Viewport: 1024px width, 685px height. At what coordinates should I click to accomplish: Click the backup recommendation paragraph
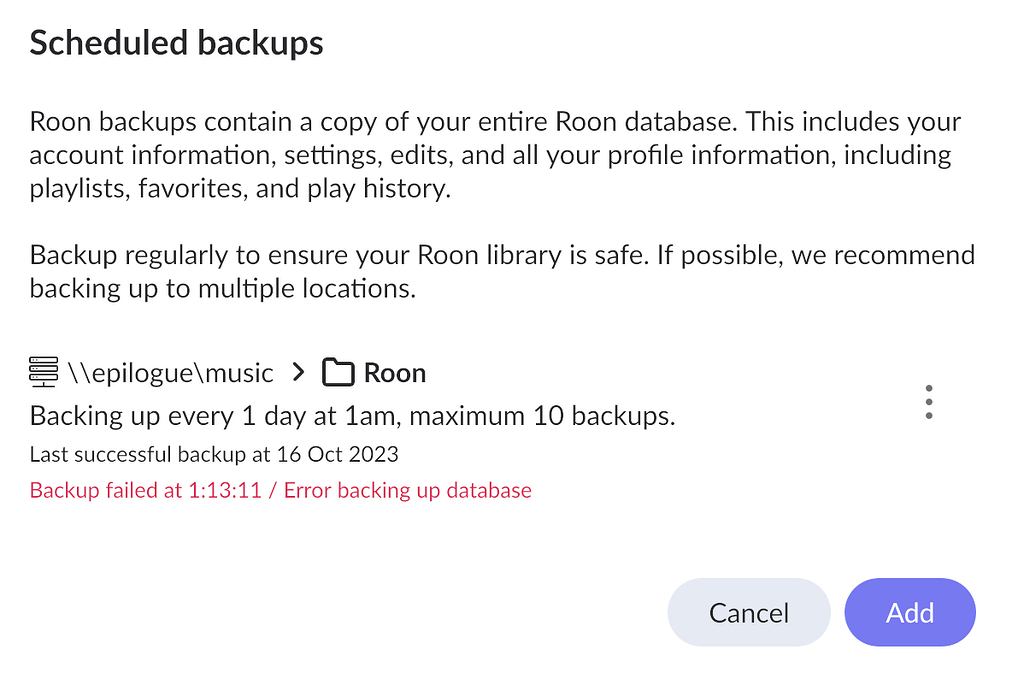500,271
